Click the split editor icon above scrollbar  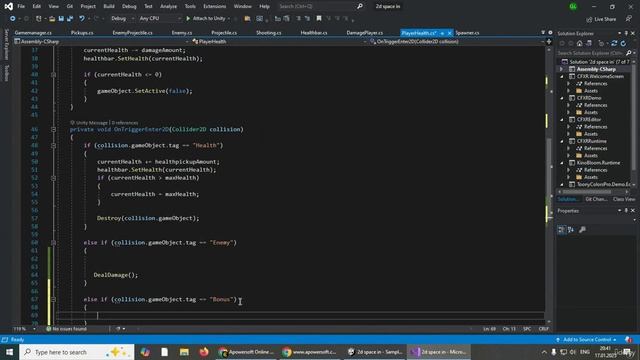(x=549, y=42)
